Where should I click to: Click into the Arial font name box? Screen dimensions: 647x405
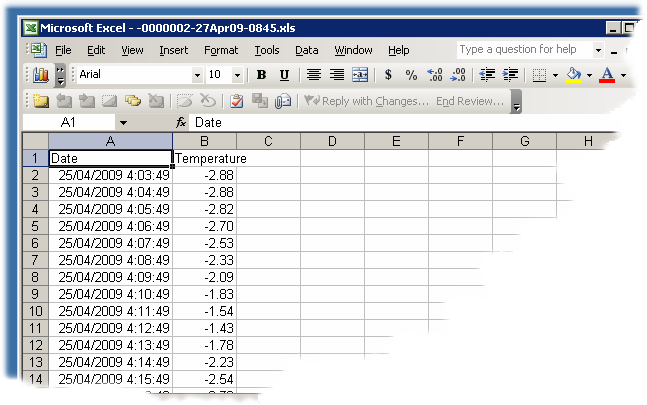pos(134,75)
